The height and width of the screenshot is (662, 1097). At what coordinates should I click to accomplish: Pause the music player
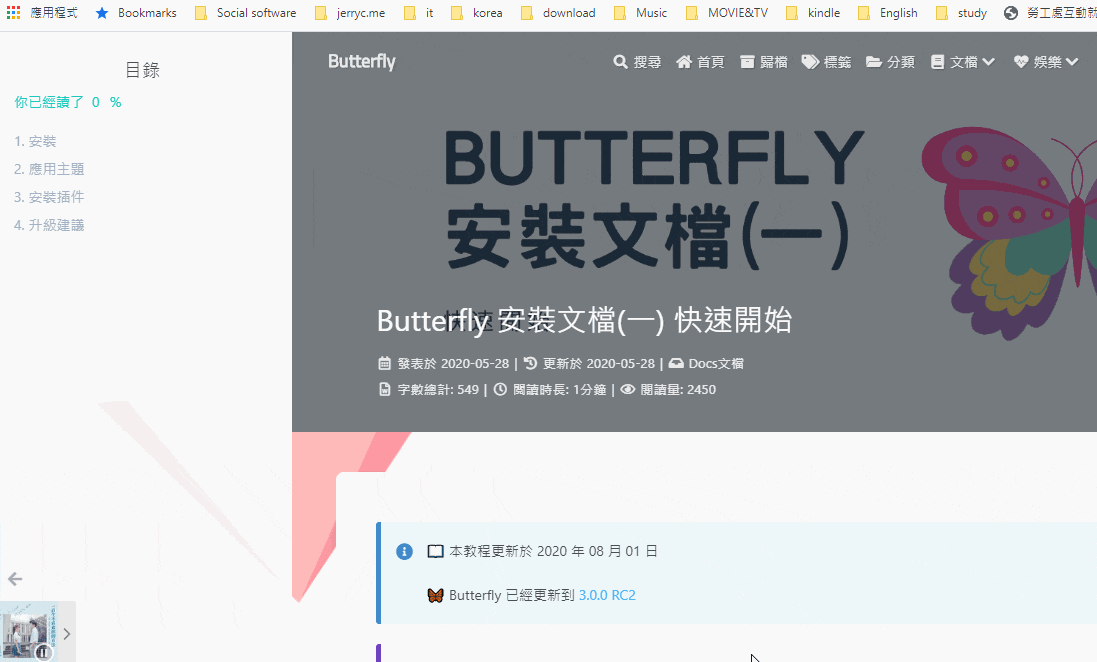(x=43, y=652)
